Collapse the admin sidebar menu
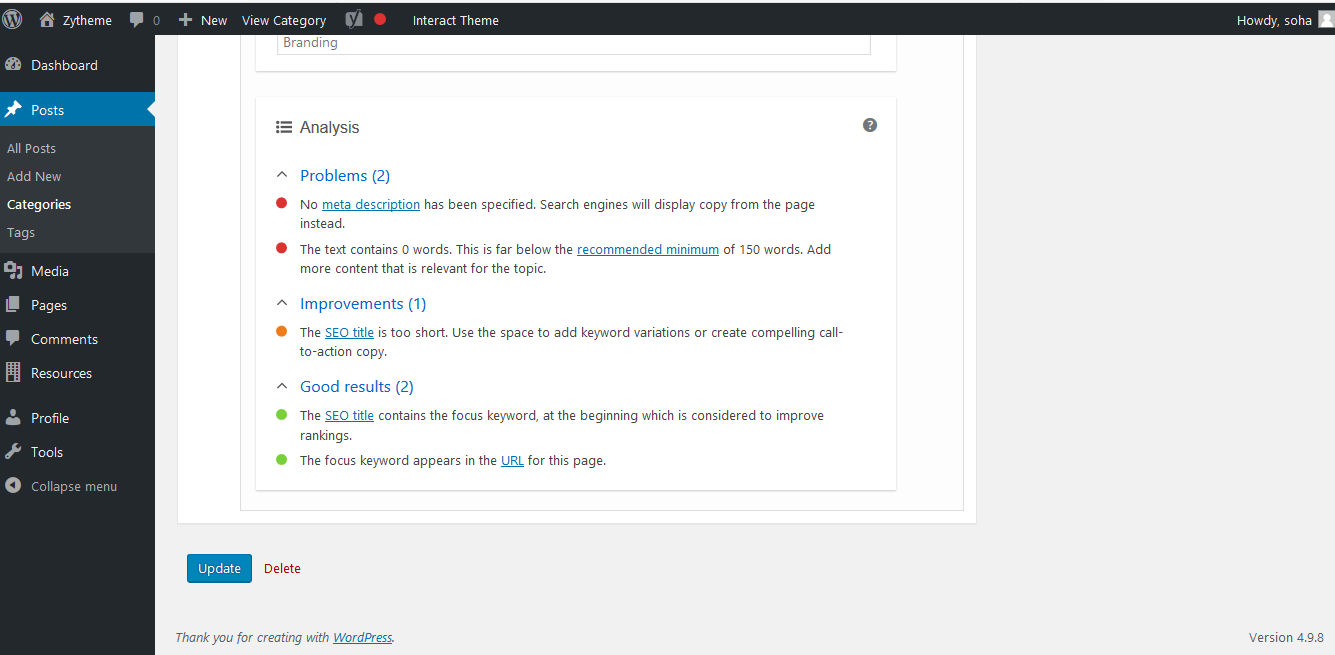Image resolution: width=1335 pixels, height=655 pixels. (77, 486)
